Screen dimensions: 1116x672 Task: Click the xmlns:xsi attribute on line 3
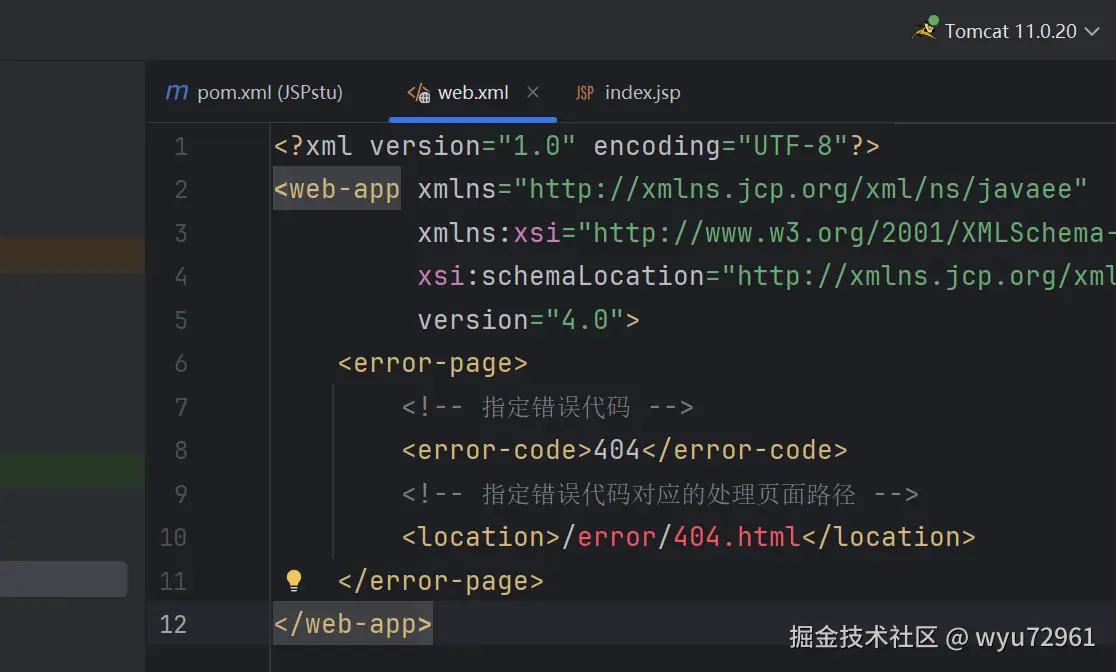(x=489, y=233)
